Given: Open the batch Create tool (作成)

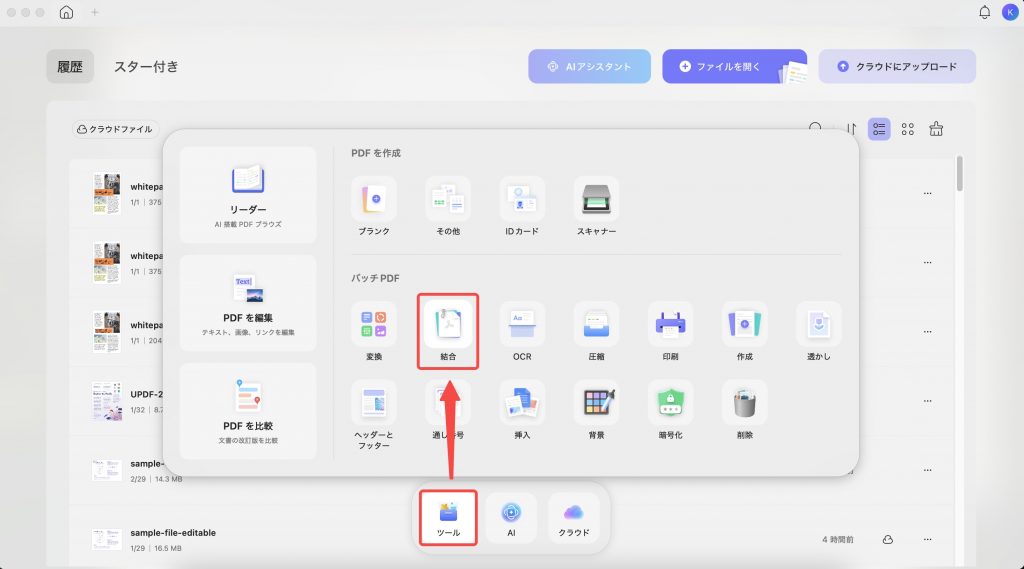Looking at the screenshot, I should point(744,324).
